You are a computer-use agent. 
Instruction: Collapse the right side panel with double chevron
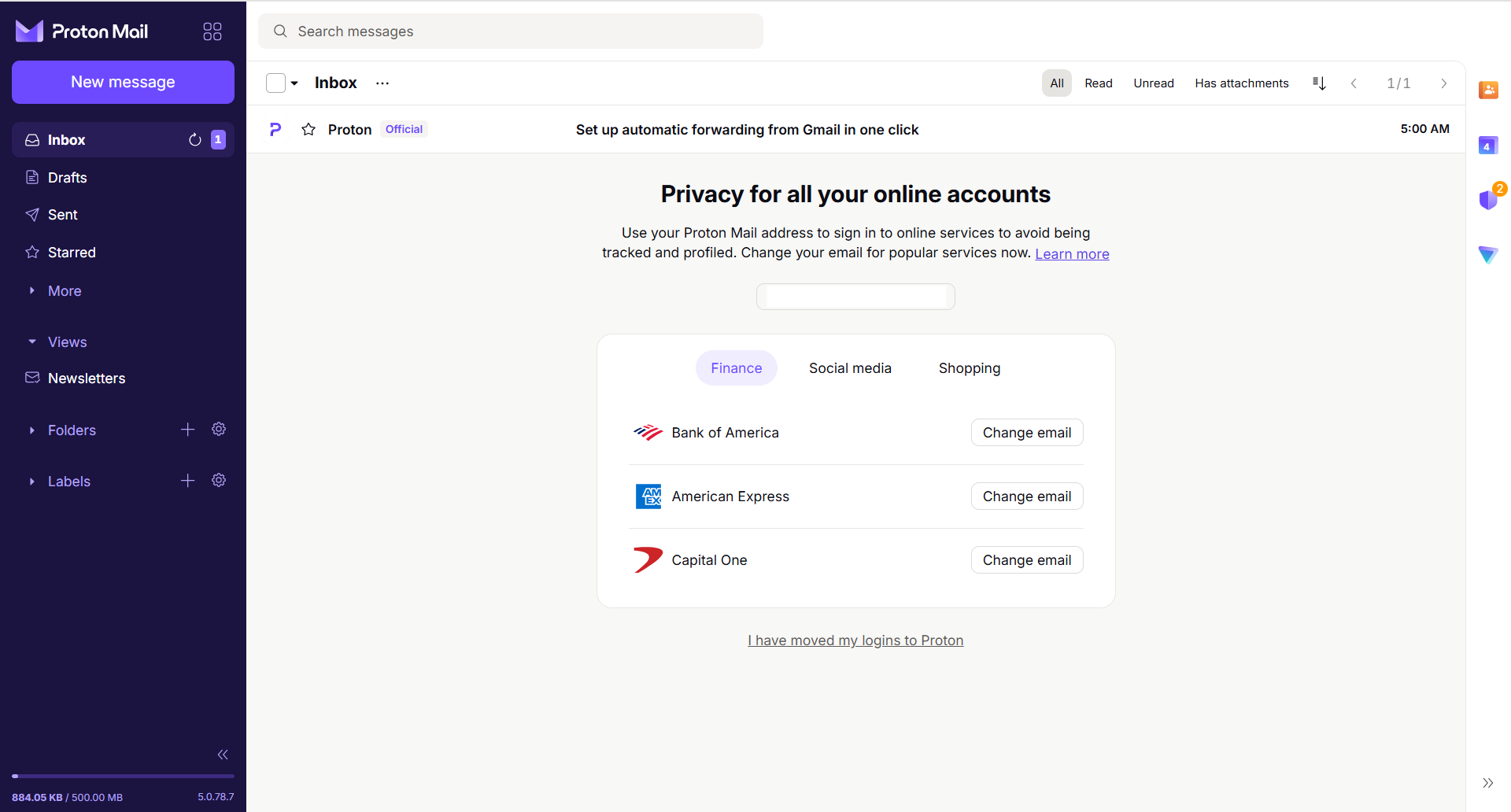[x=1487, y=783]
